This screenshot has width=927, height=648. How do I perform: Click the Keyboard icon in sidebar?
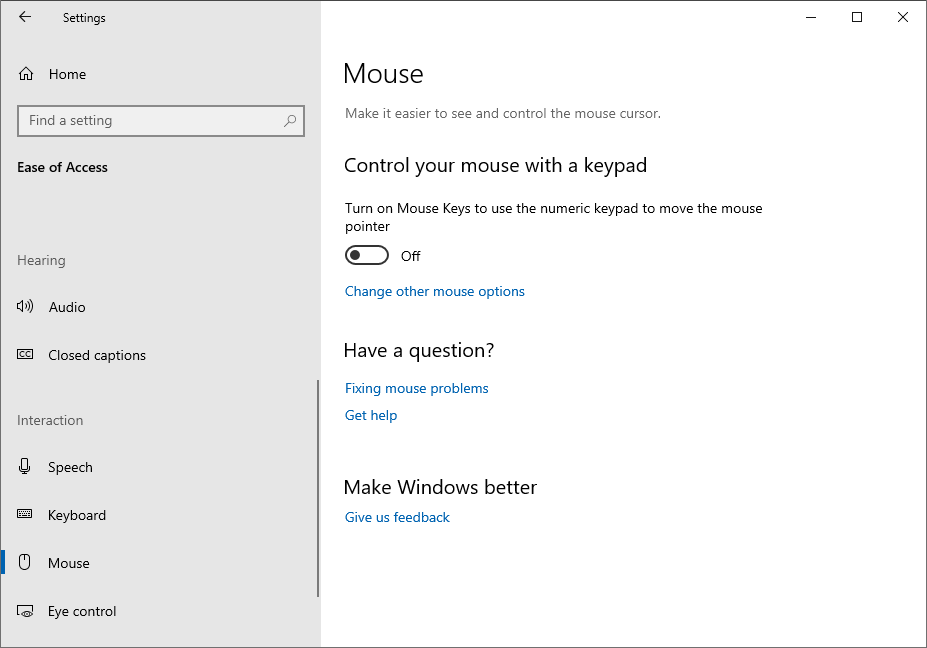click(25, 514)
